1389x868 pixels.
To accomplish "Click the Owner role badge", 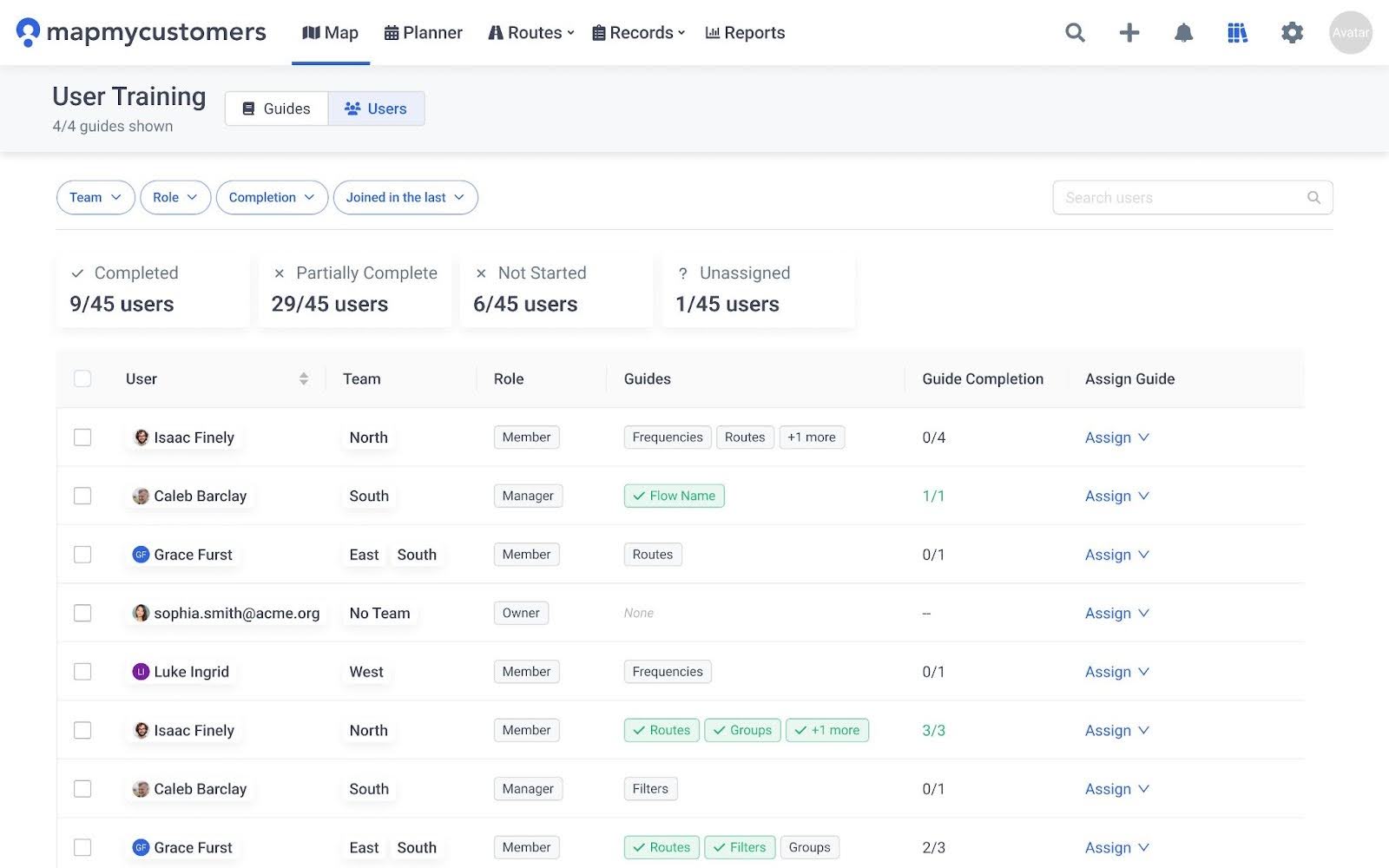I will click(x=521, y=613).
